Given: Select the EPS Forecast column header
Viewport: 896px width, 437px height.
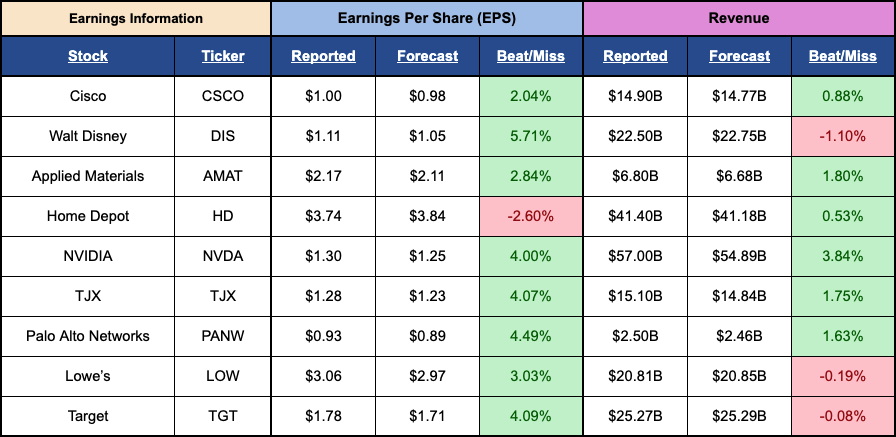Looking at the screenshot, I should coord(427,56).
